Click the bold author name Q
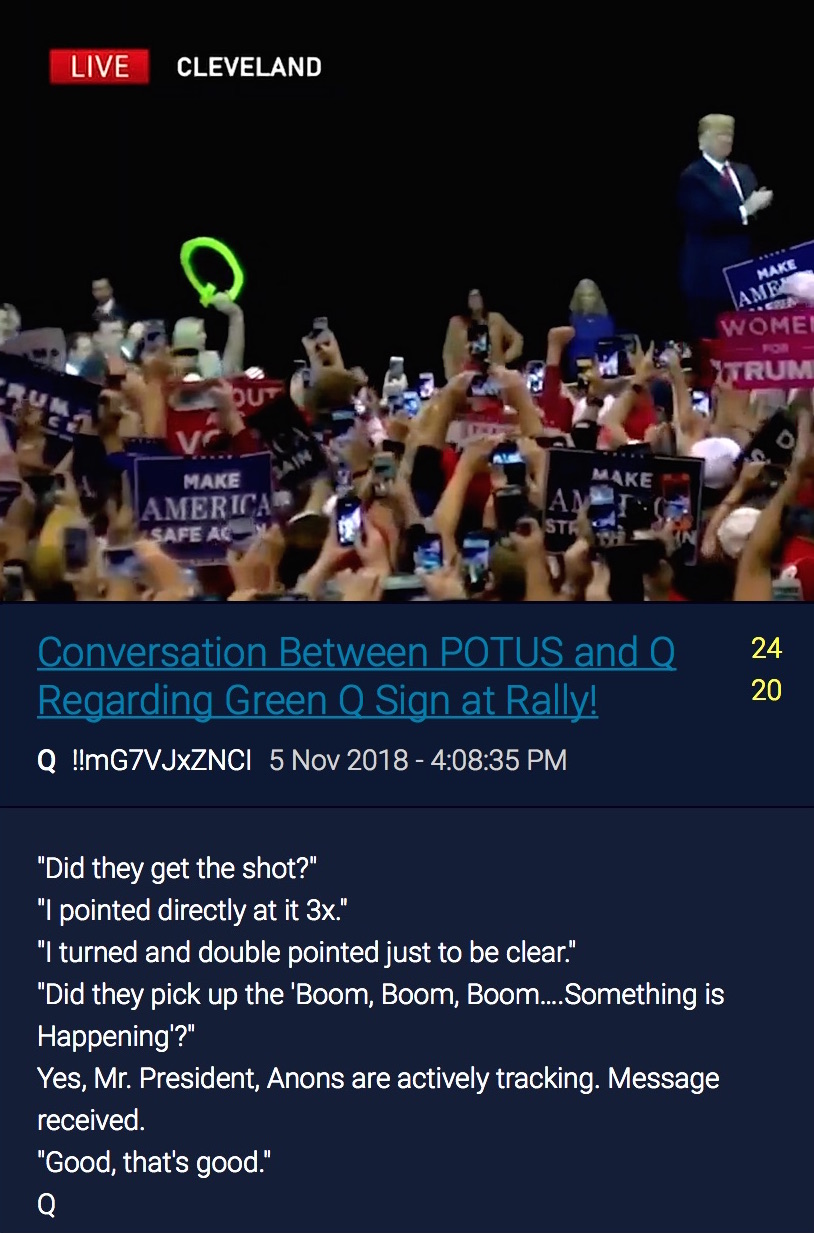Viewport: 814px width, 1233px height. click(x=46, y=761)
